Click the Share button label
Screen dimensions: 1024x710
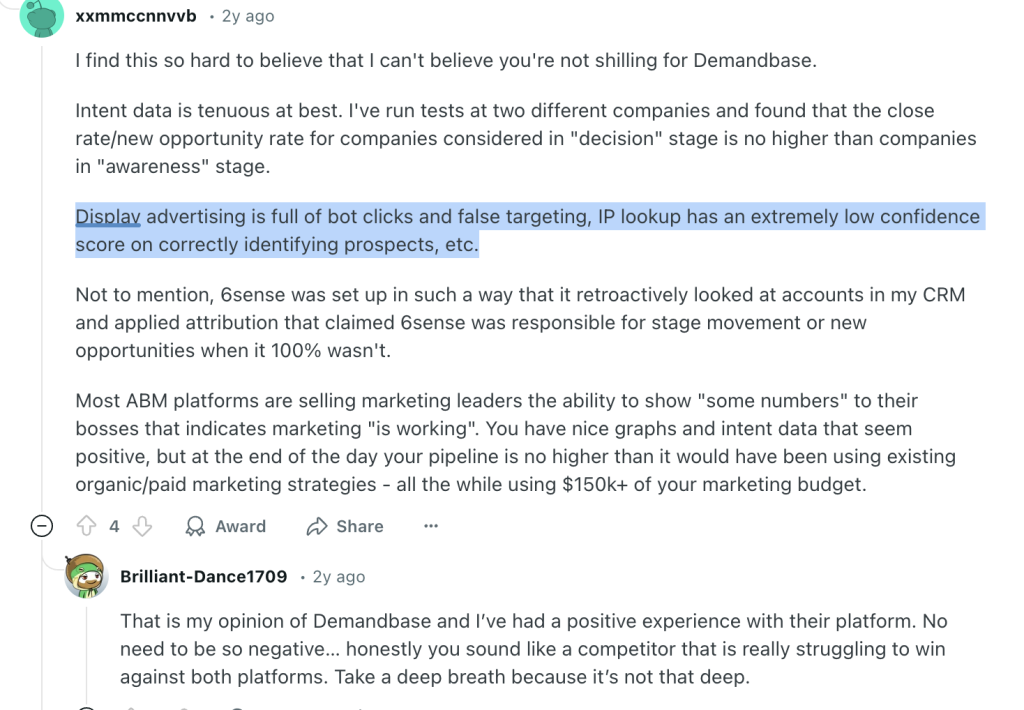[358, 526]
